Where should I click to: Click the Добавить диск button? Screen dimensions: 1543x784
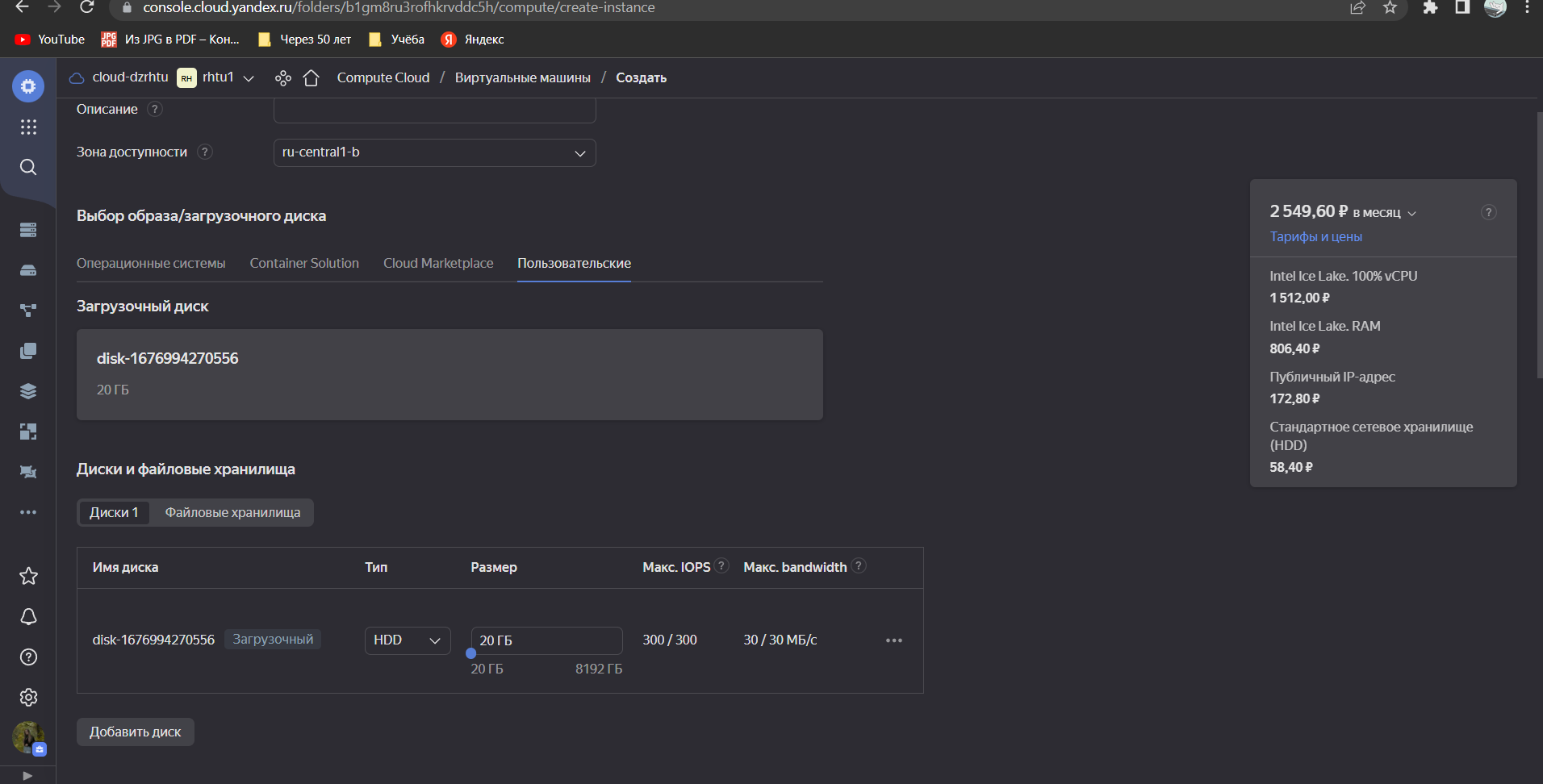(136, 732)
